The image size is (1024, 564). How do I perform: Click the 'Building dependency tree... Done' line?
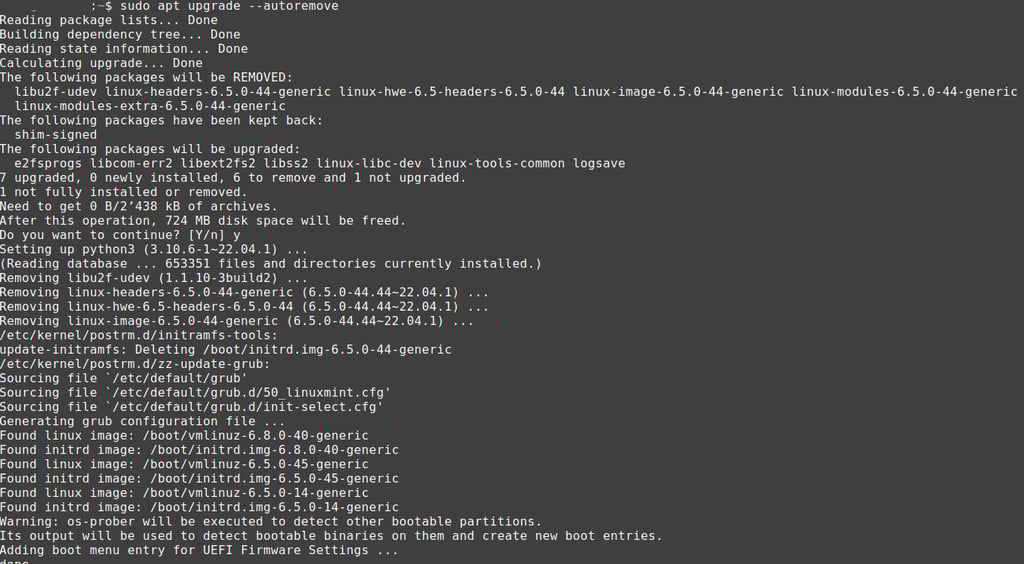120,35
